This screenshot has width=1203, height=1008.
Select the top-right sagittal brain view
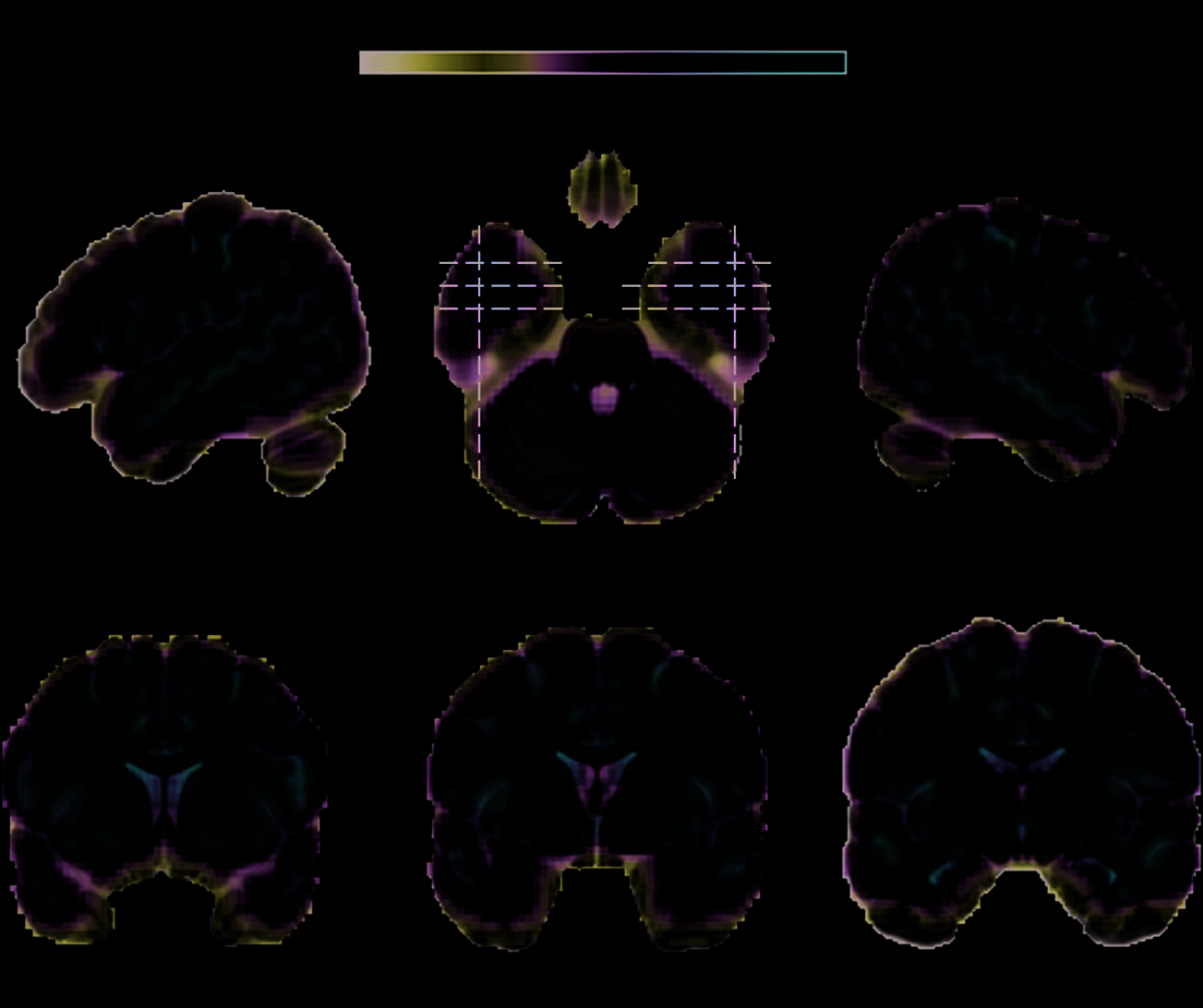point(1025,343)
